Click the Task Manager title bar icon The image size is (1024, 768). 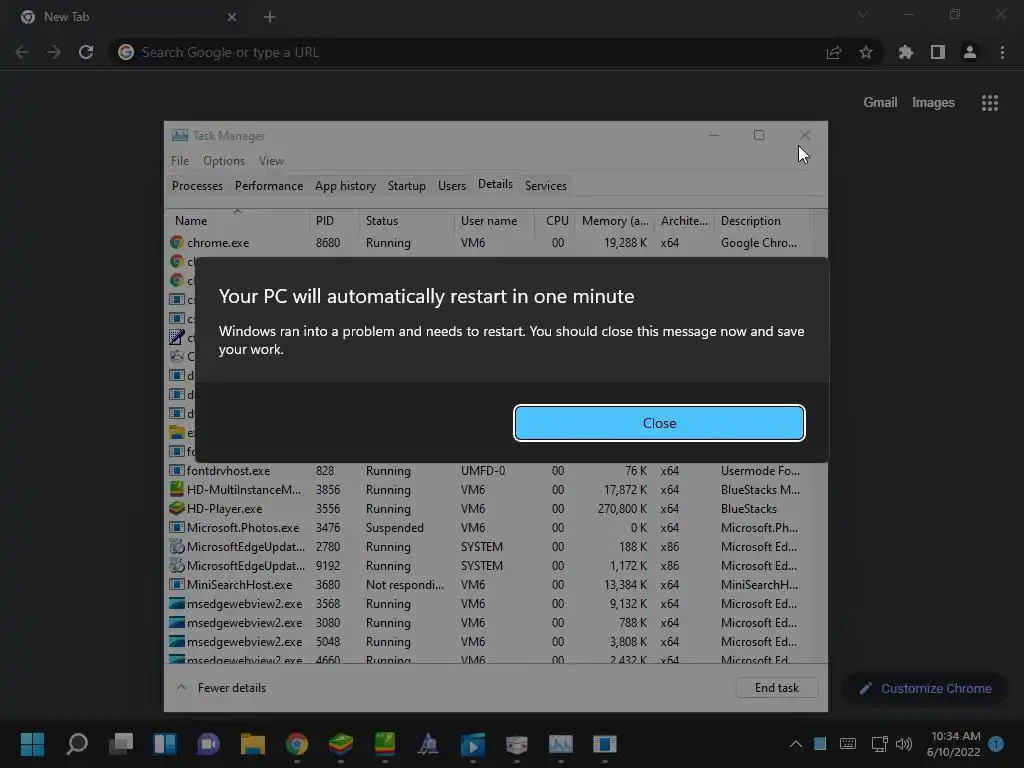pos(180,135)
